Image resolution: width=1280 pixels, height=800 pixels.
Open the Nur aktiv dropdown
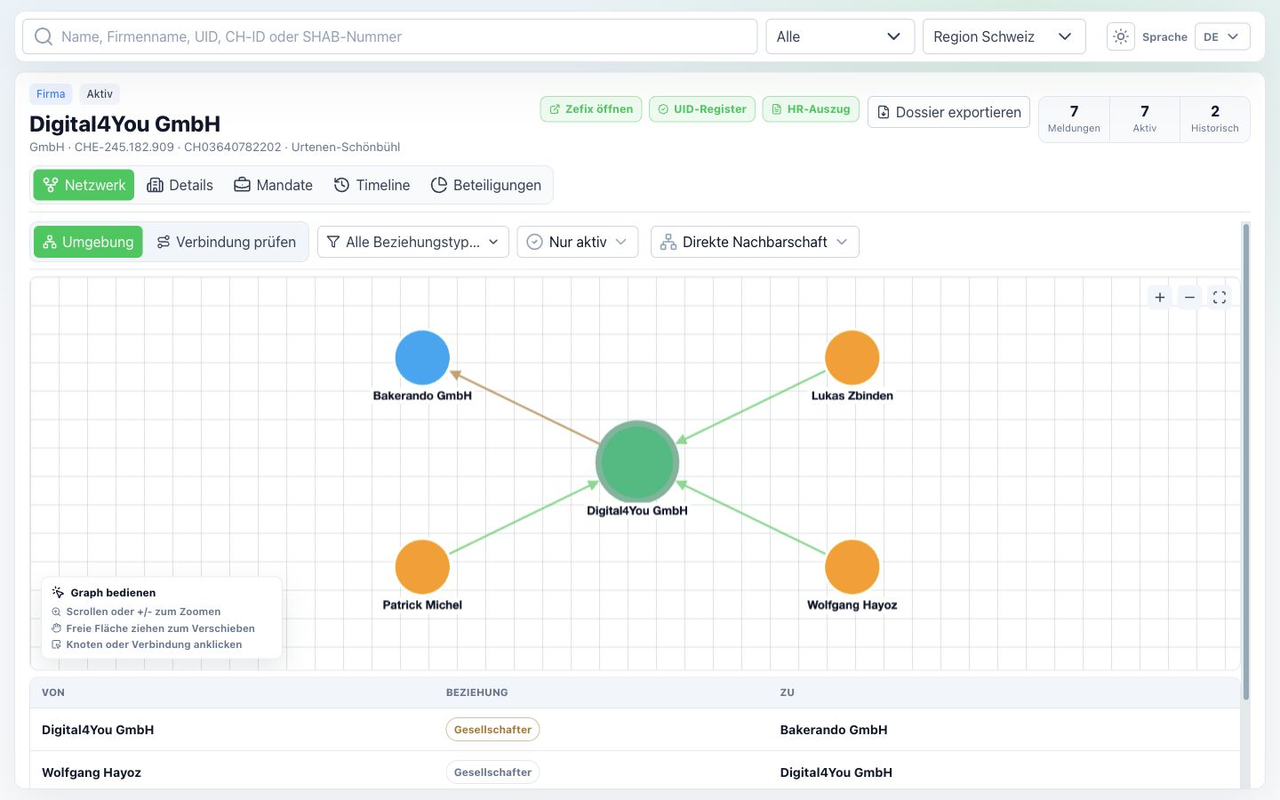click(578, 242)
